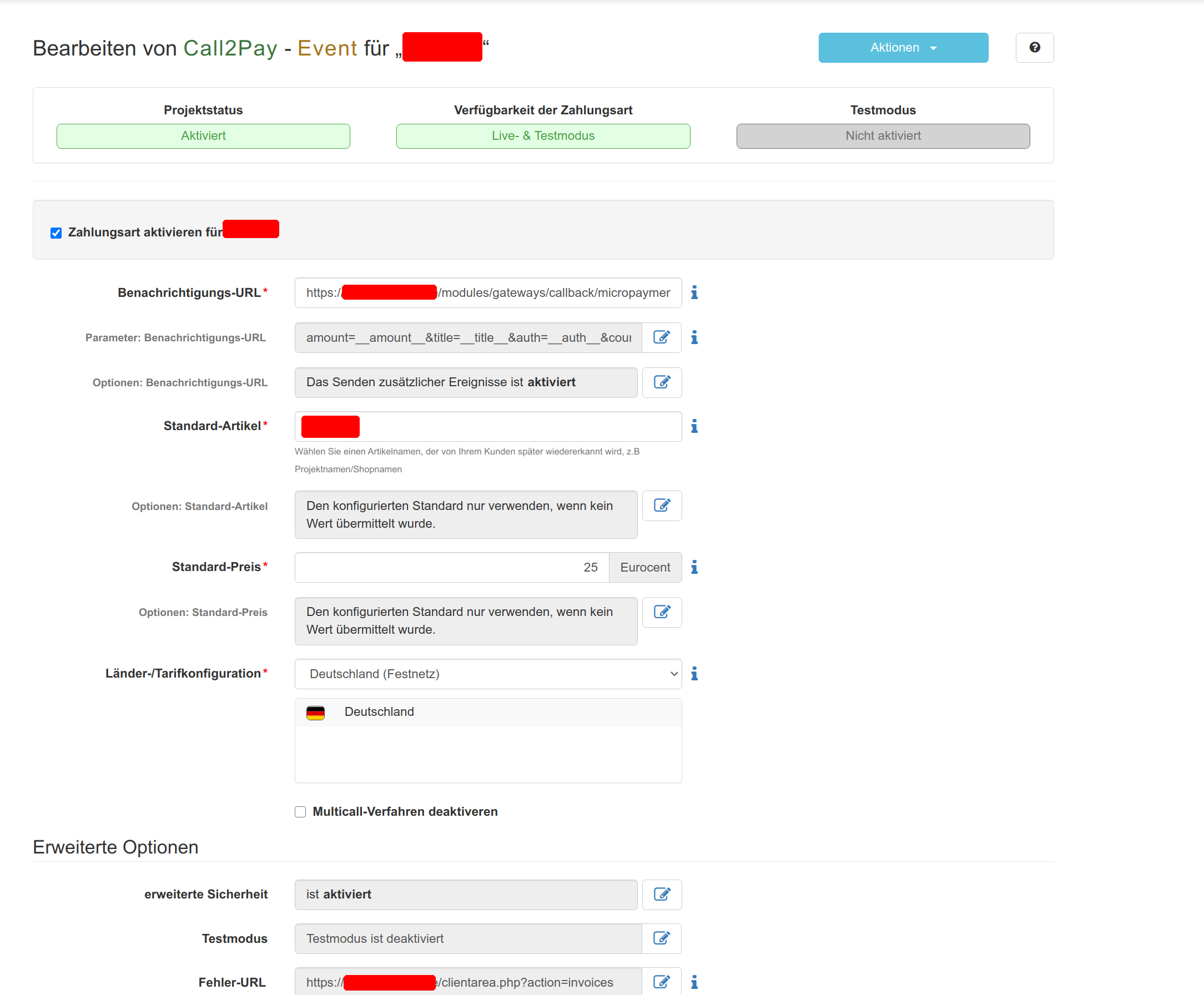Show info for Standard-Preis field
Screen dimensions: 1204x995
694,568
